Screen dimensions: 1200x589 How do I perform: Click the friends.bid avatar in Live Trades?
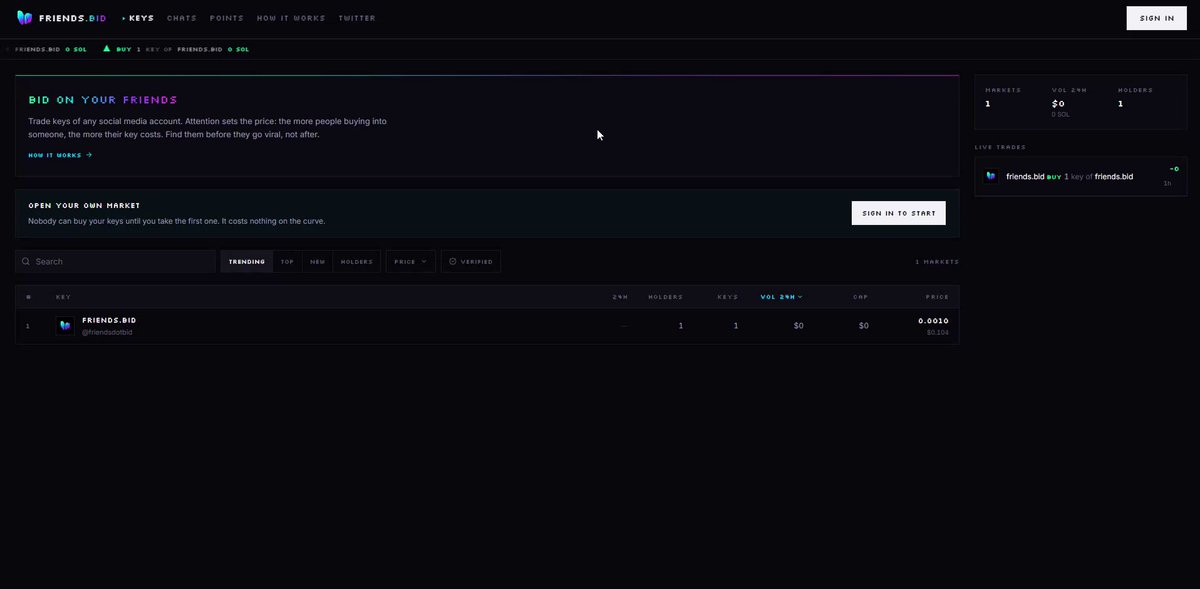pyautogui.click(x=991, y=176)
